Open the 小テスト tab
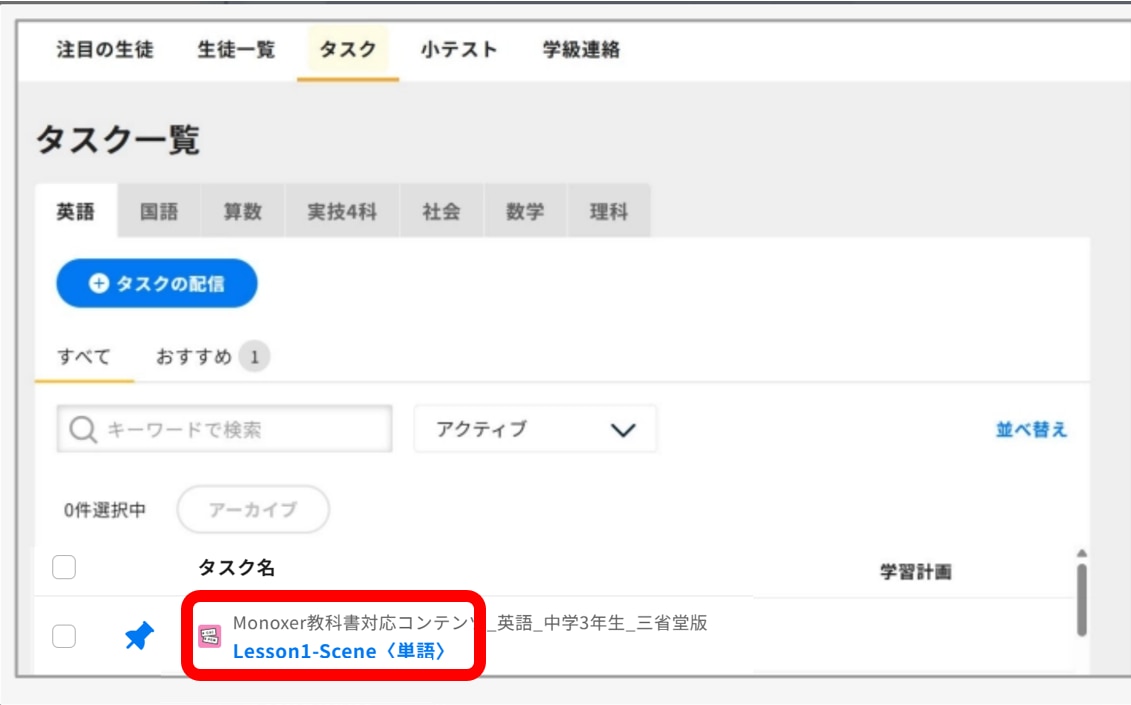The image size is (1131, 705). tap(459, 49)
